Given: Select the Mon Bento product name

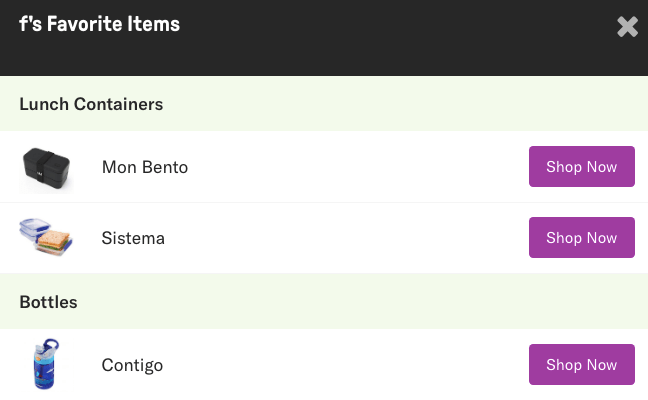Looking at the screenshot, I should point(145,167).
